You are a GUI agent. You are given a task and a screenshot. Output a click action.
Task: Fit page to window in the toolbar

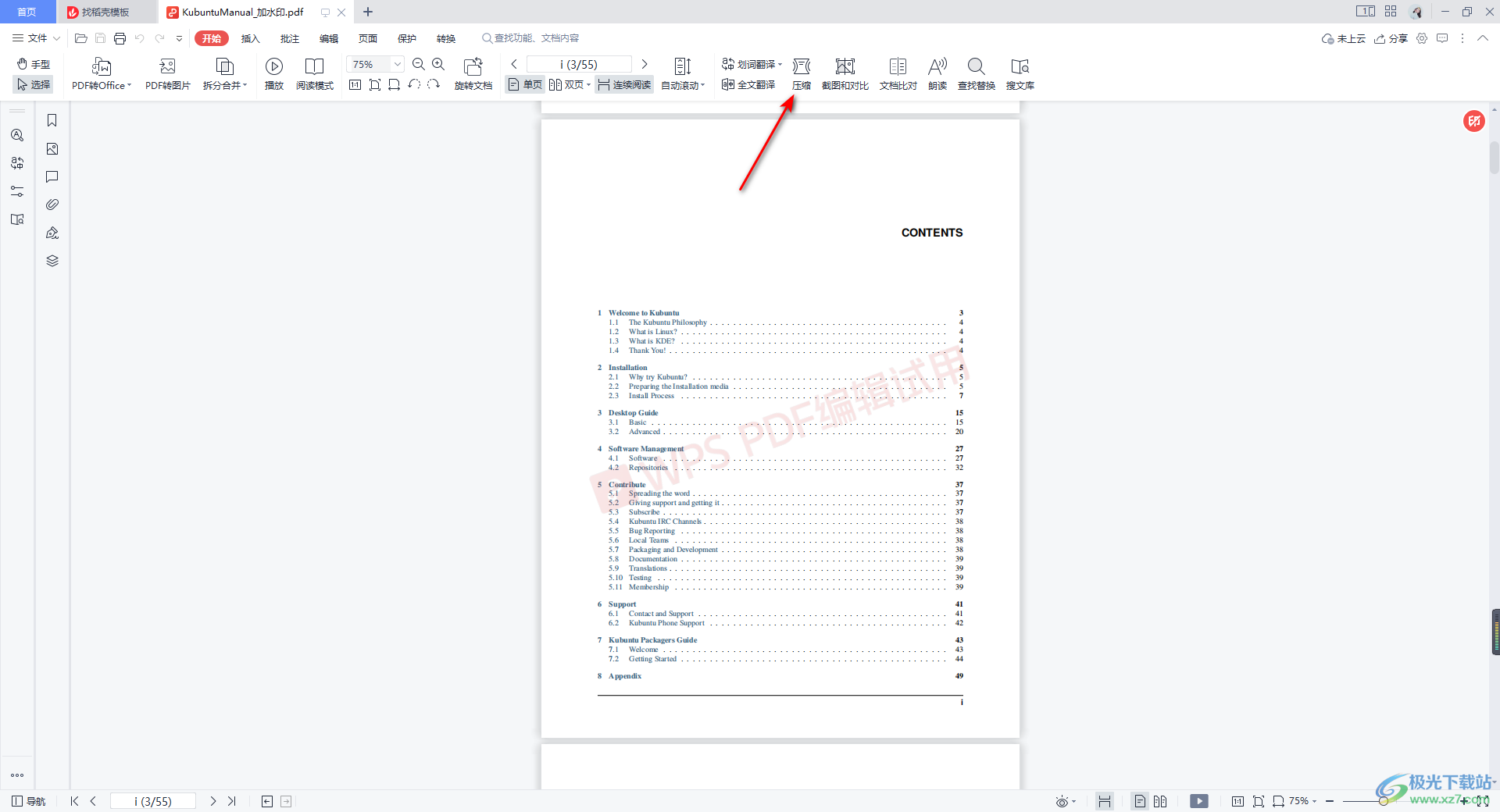tap(375, 84)
